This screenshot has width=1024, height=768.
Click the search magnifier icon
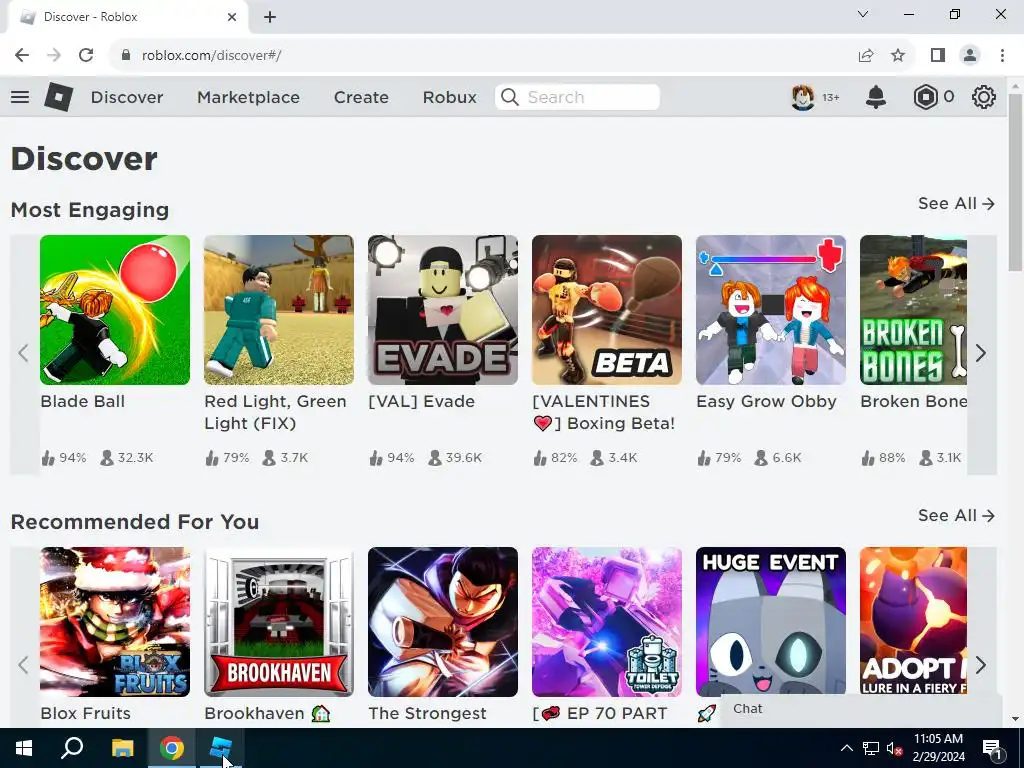[x=510, y=97]
